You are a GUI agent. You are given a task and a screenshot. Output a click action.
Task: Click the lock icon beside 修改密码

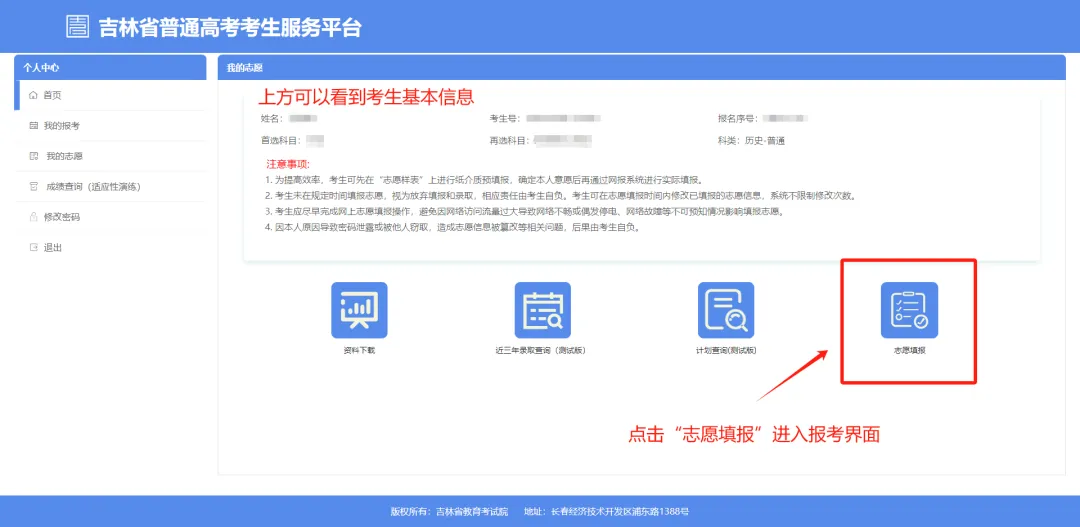(33, 217)
